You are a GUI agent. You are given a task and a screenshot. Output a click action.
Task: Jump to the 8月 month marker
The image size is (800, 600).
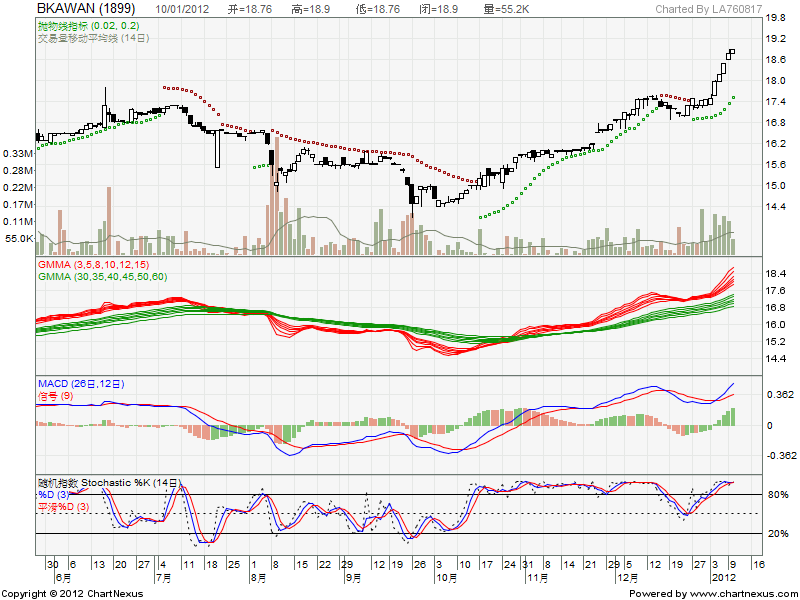[257, 578]
